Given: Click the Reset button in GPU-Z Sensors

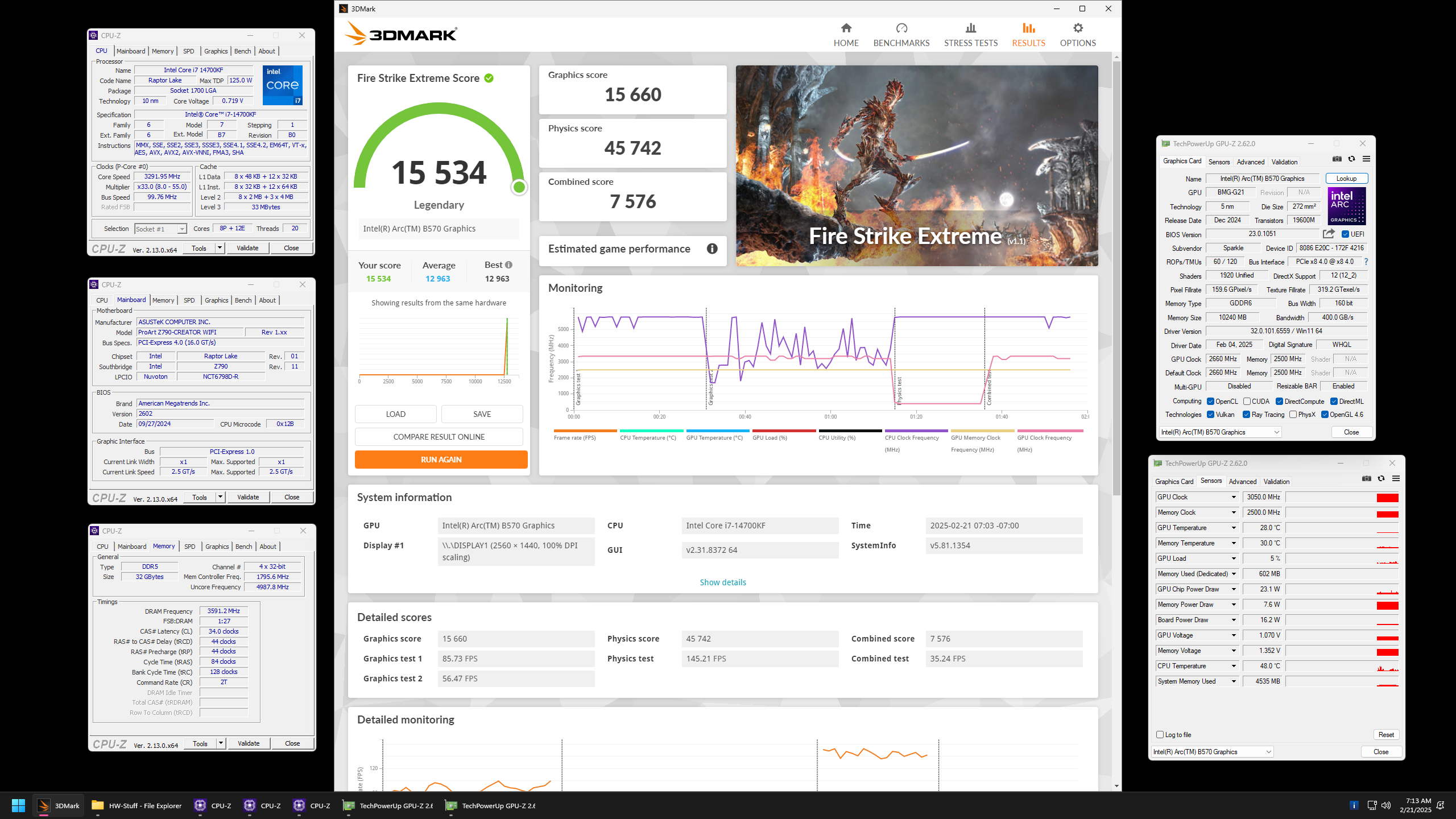Looking at the screenshot, I should (1385, 735).
